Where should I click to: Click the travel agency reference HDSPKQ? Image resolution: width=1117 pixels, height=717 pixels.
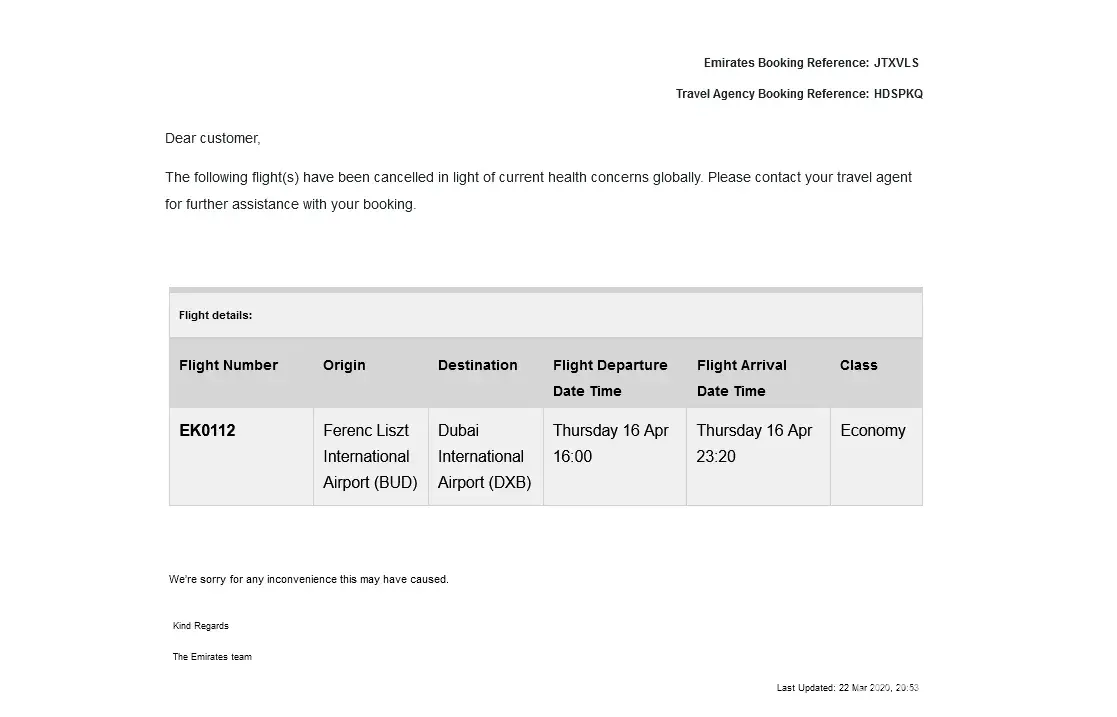[898, 94]
